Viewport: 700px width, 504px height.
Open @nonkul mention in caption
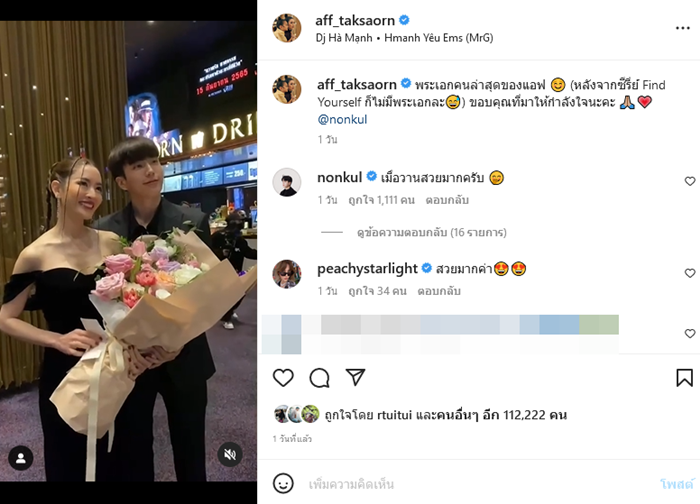(342, 120)
